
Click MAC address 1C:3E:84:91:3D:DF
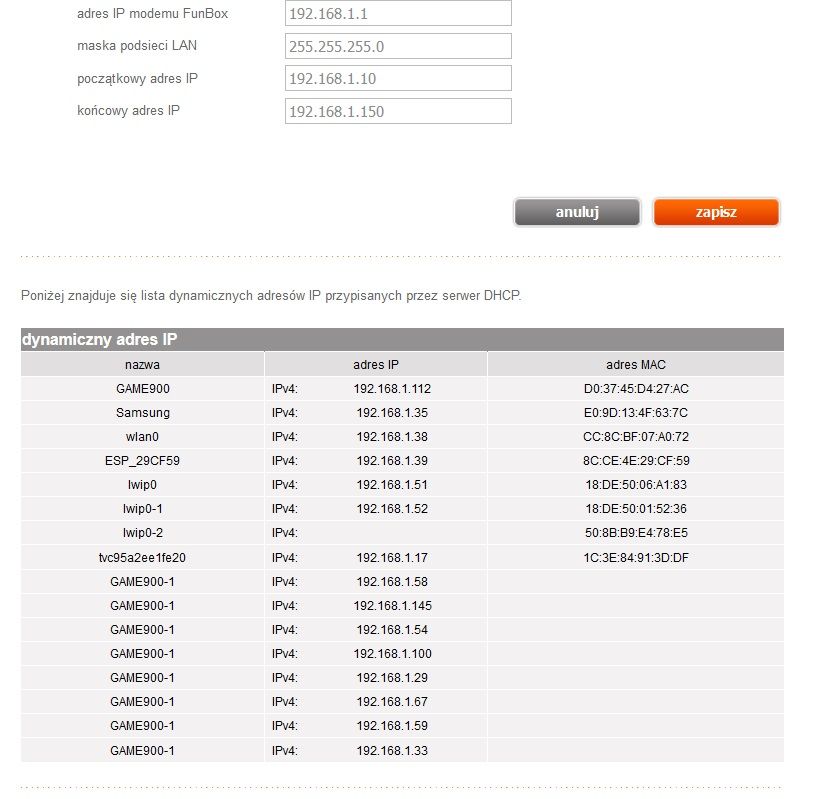[x=636, y=558]
